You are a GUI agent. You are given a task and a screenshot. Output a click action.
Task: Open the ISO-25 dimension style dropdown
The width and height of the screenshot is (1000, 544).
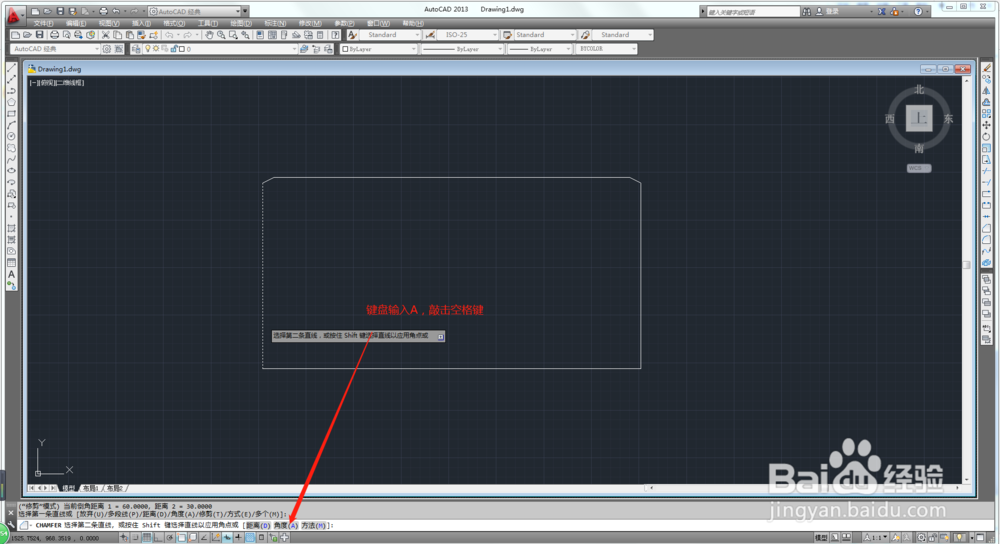(x=467, y=35)
